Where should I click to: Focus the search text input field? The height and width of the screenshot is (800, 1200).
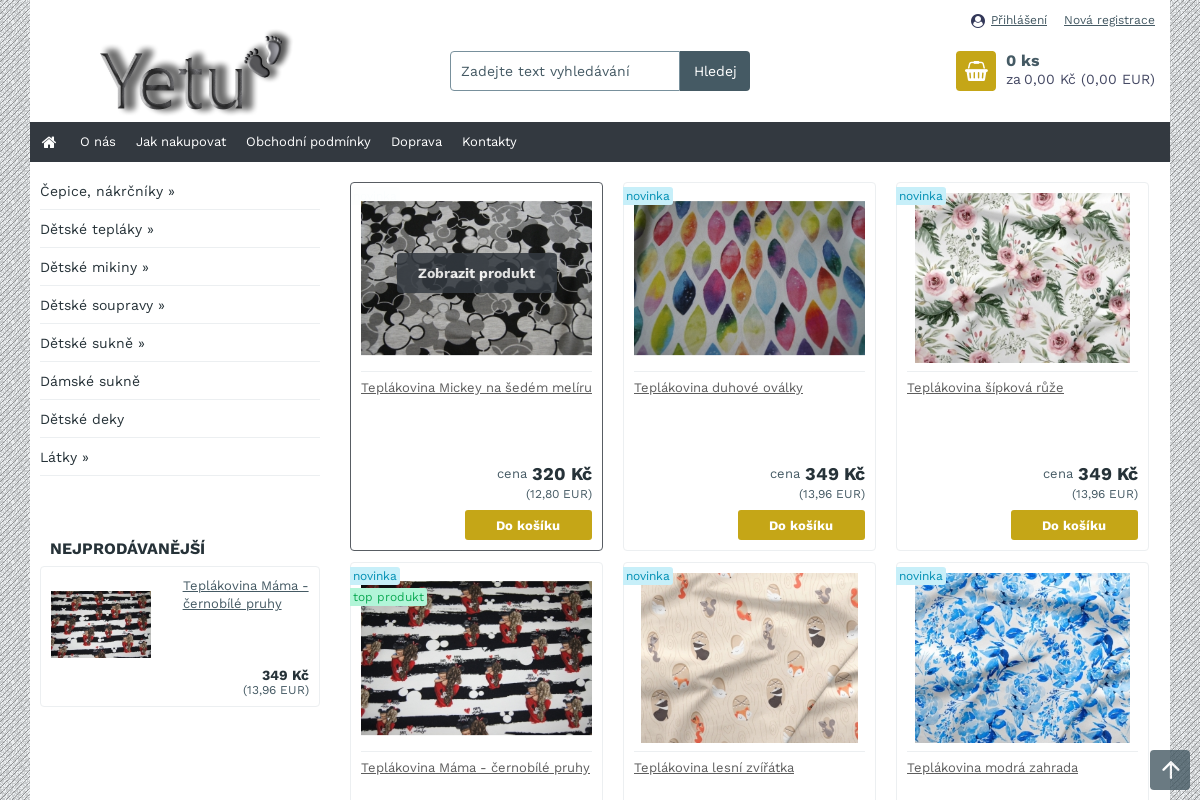coord(565,71)
